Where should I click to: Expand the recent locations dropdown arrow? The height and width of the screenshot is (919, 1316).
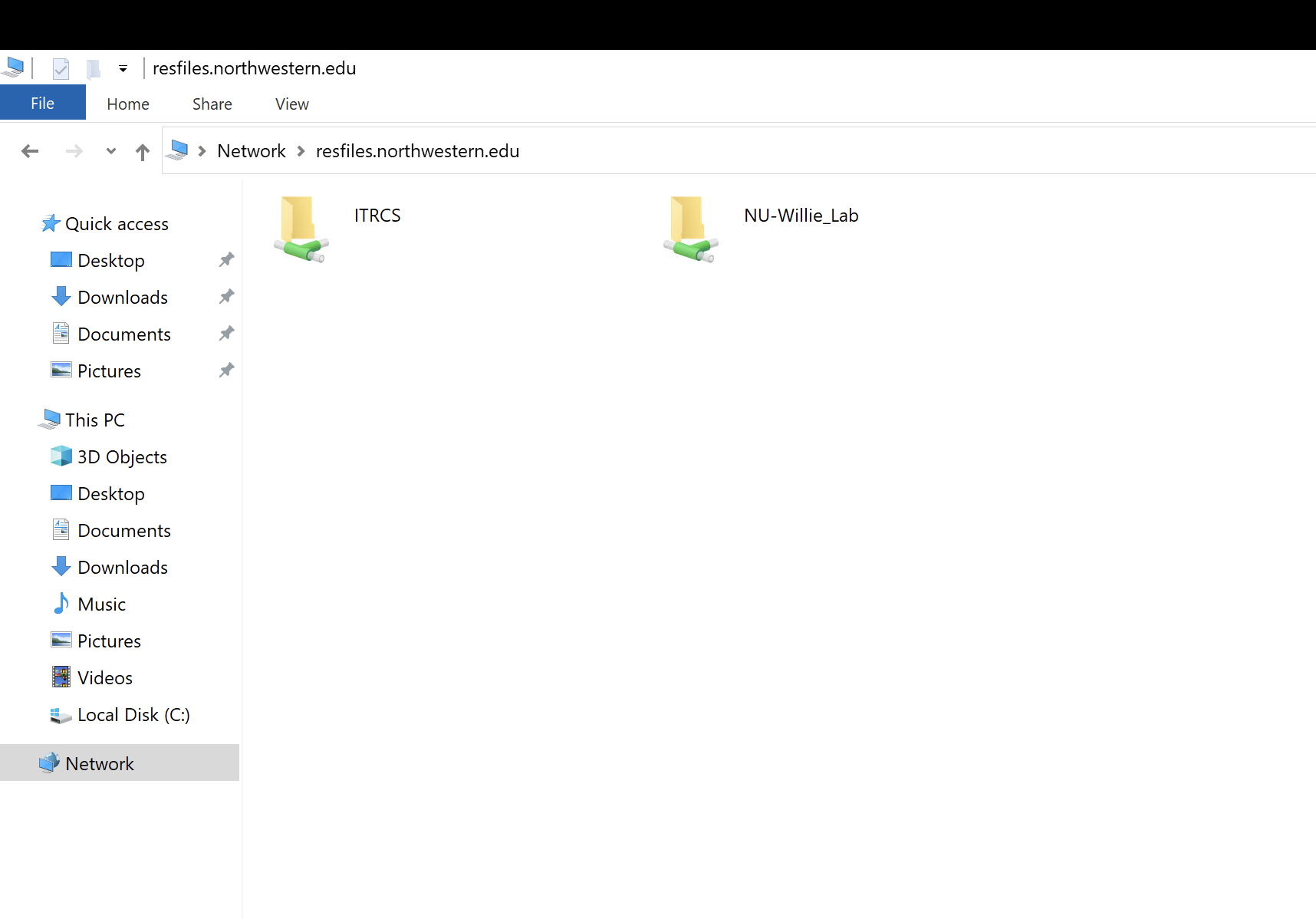pyautogui.click(x=111, y=151)
